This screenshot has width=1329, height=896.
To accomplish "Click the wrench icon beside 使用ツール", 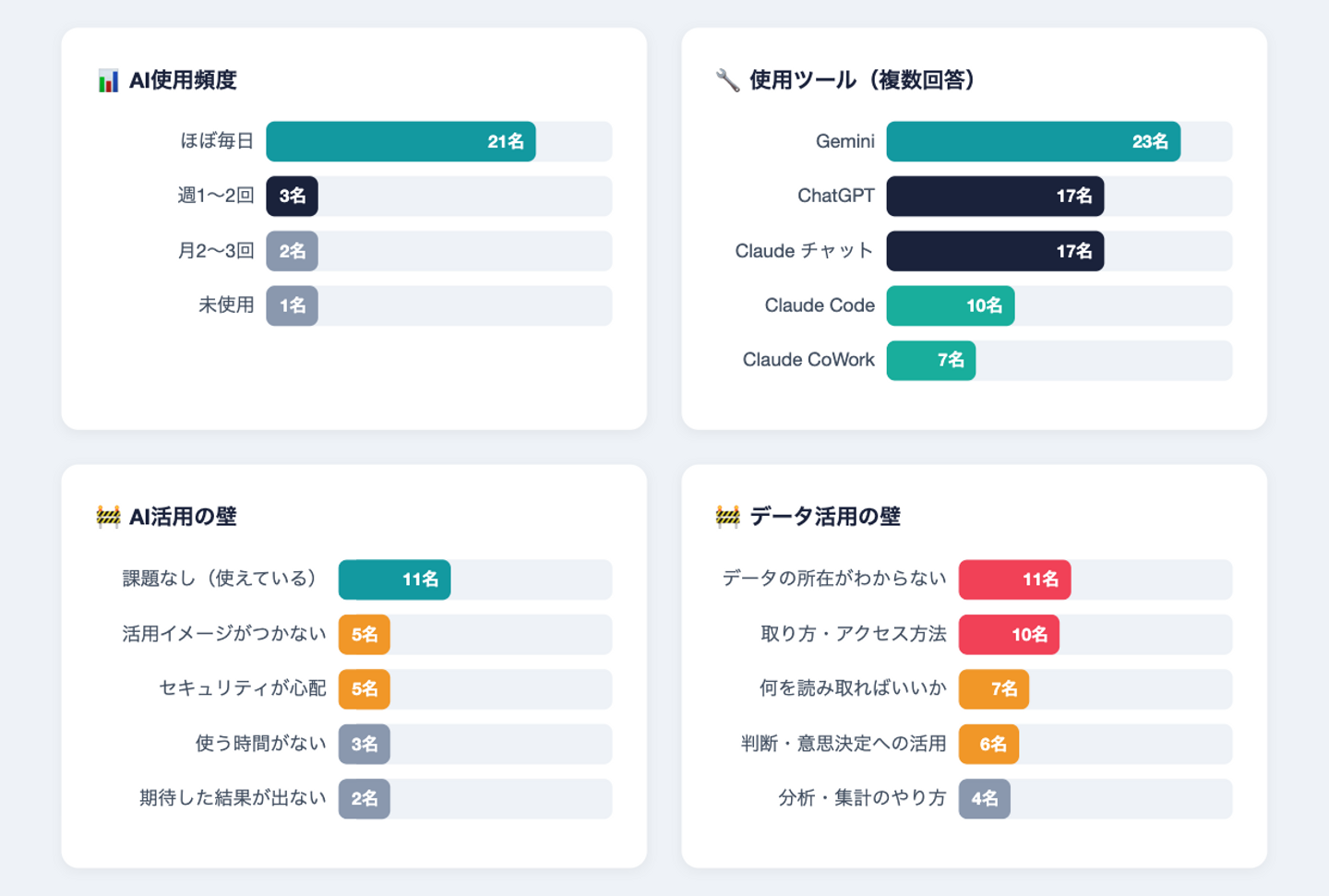I will pos(727,80).
